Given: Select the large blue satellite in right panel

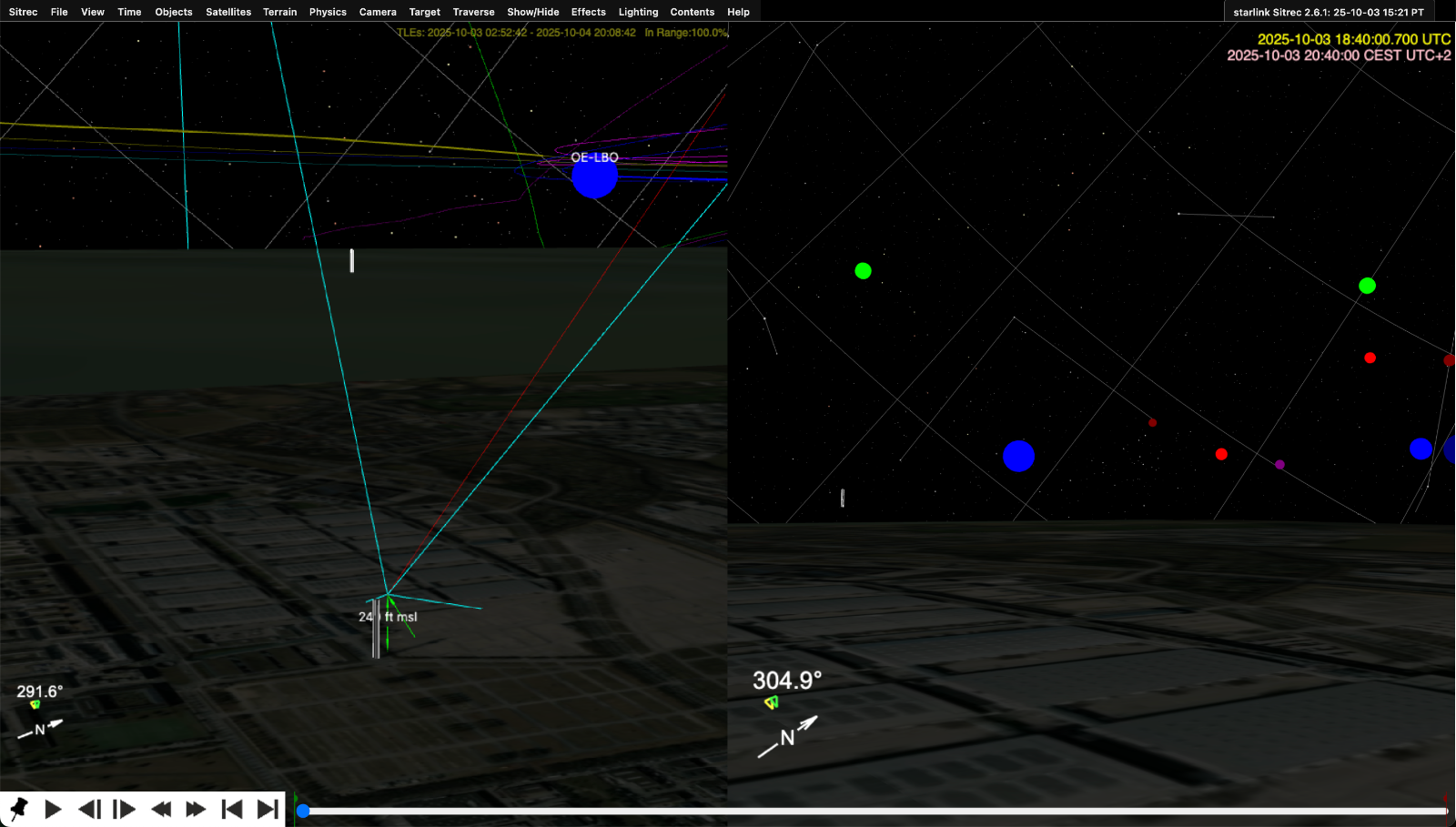Looking at the screenshot, I should click(x=1018, y=457).
